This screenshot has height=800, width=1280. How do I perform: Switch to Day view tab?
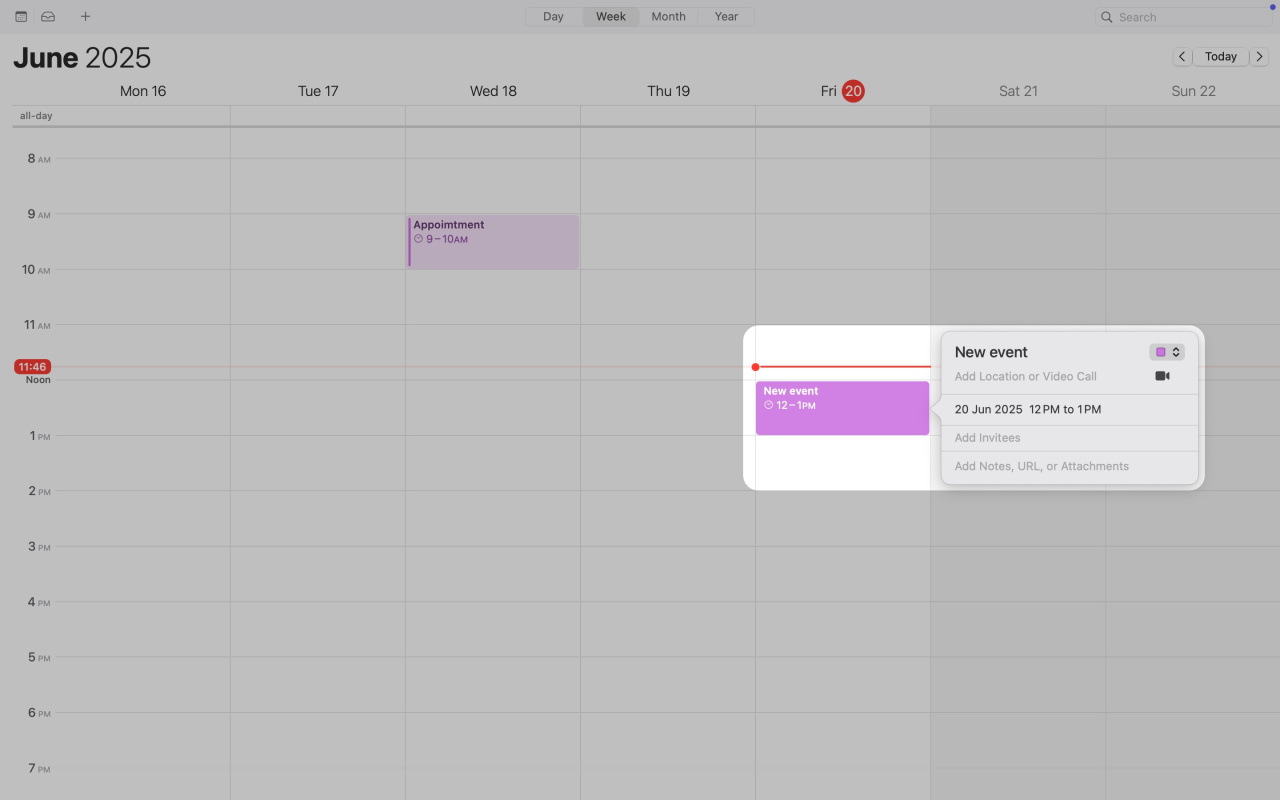[x=553, y=17]
